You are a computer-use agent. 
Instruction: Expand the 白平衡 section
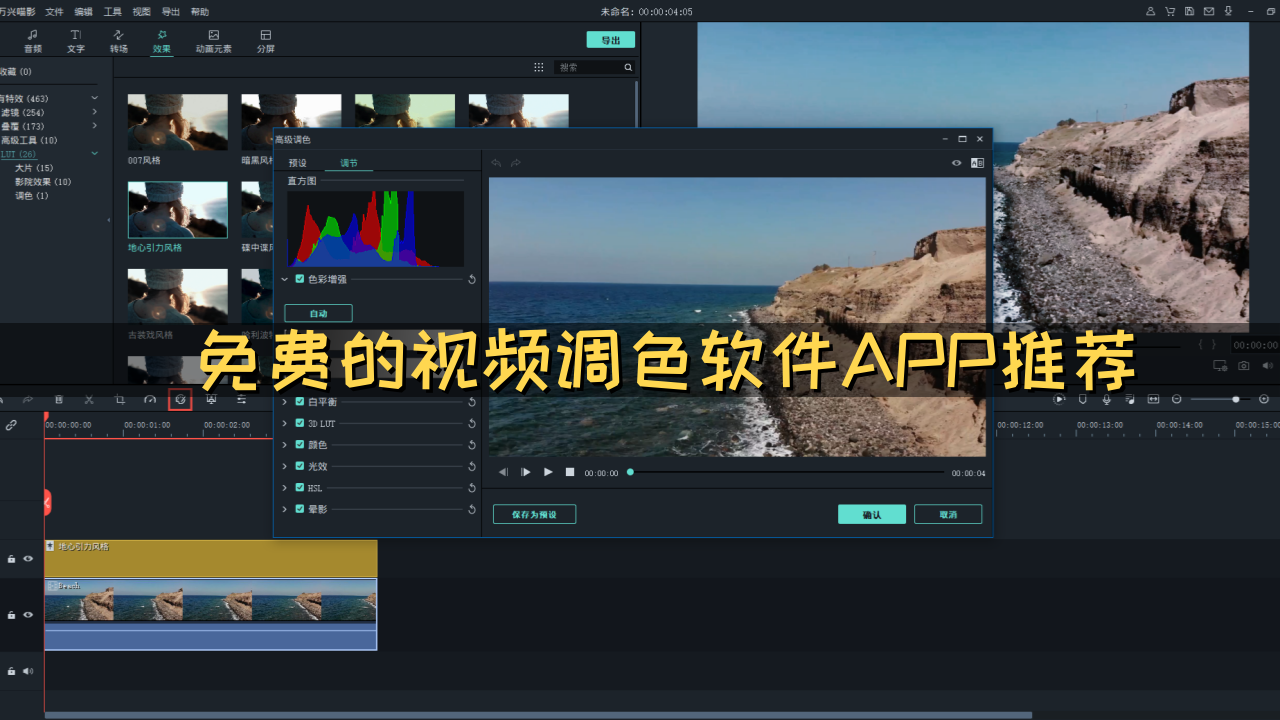(x=285, y=401)
